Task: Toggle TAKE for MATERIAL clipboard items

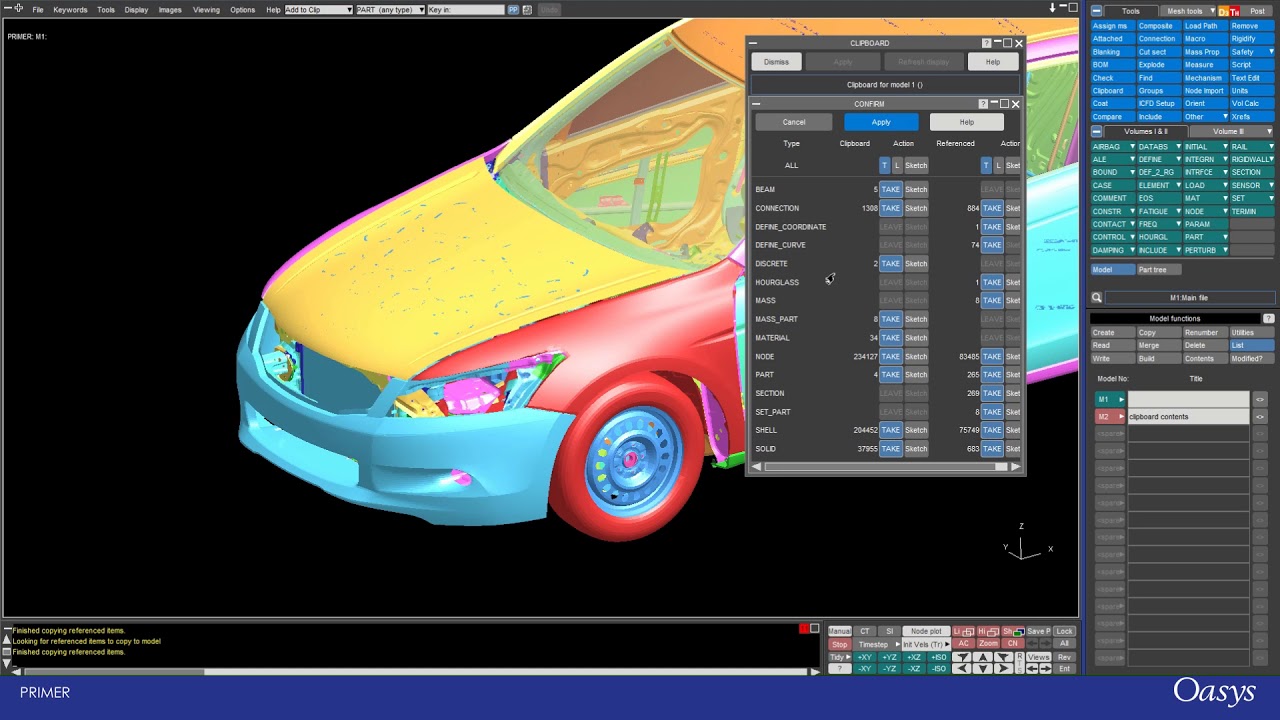Action: [890, 338]
